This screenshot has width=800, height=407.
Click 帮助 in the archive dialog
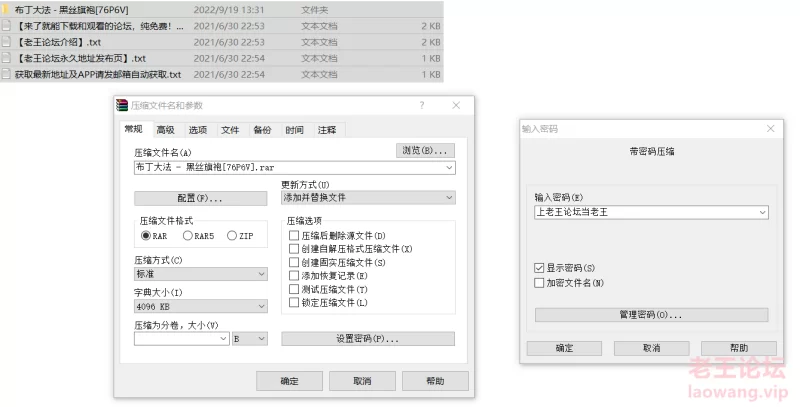(x=435, y=381)
